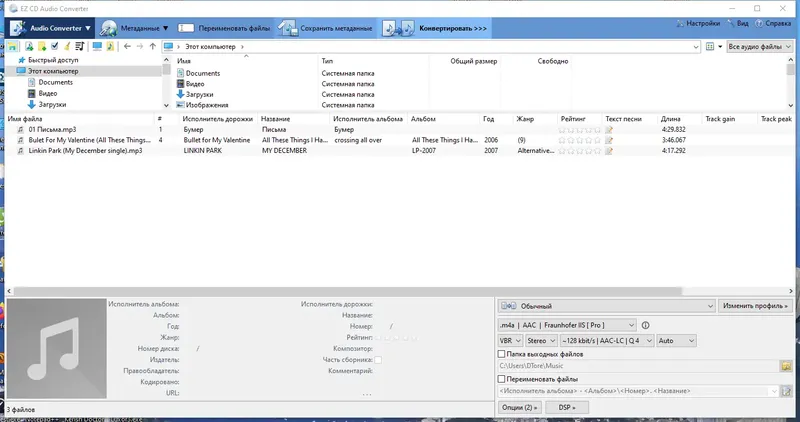Image resolution: width=800 pixels, height=422 pixels.
Task: Select Быстрый доступ in folder tree
Action: pyautogui.click(x=53, y=60)
